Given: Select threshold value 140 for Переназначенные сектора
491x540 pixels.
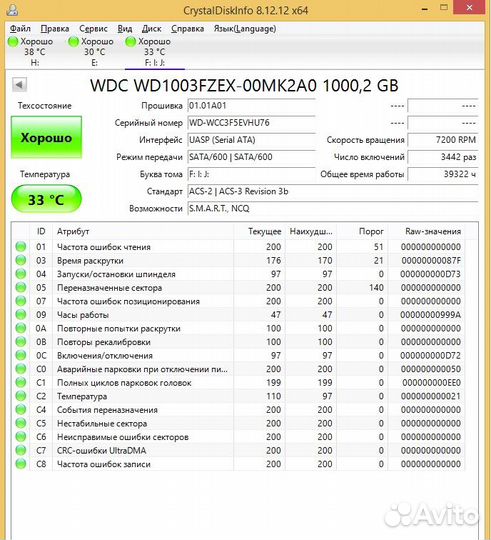Looking at the screenshot, I should (376, 288).
